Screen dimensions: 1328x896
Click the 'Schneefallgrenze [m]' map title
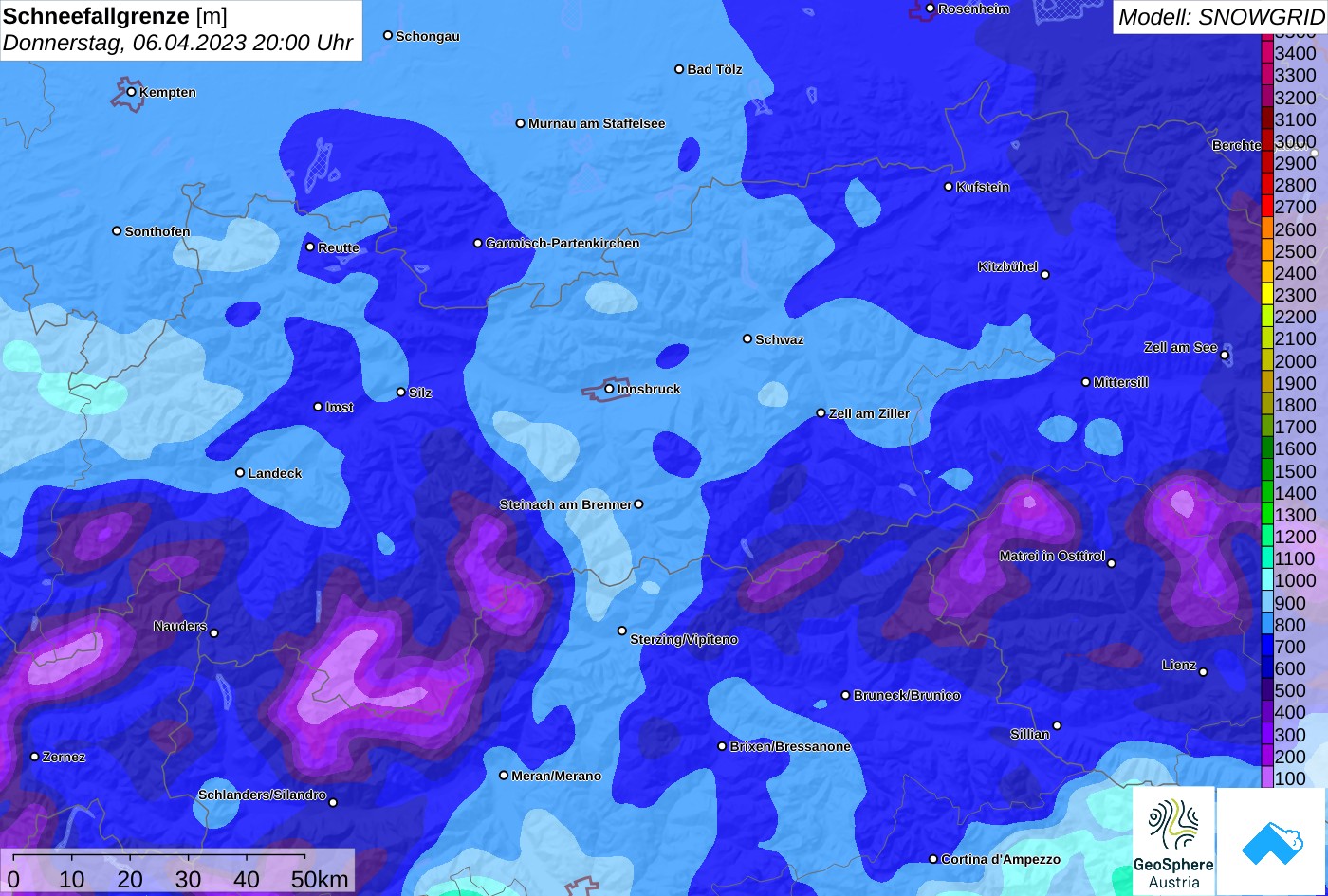(116, 16)
